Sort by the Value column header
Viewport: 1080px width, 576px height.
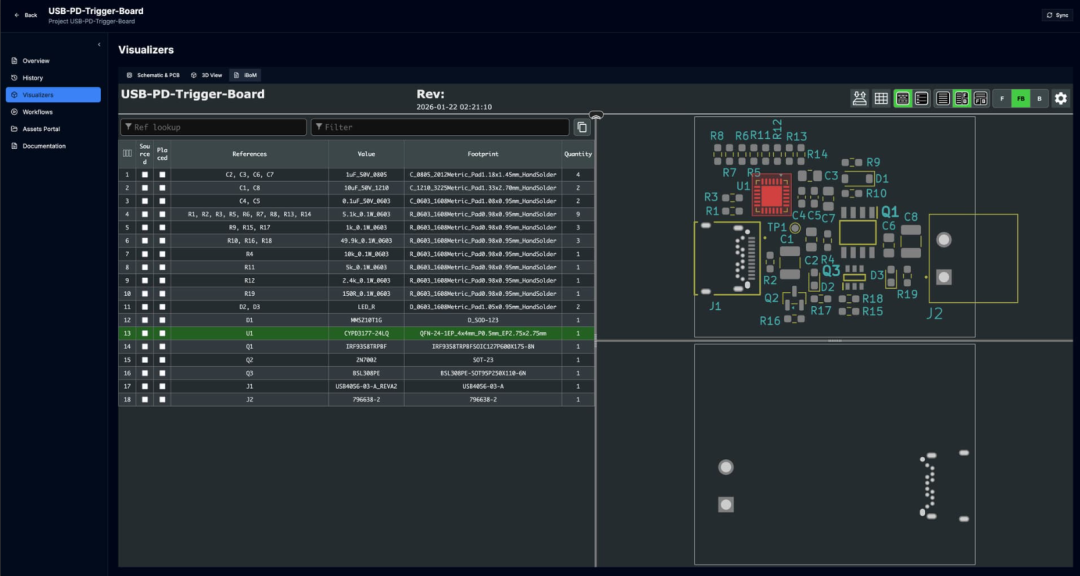366,154
